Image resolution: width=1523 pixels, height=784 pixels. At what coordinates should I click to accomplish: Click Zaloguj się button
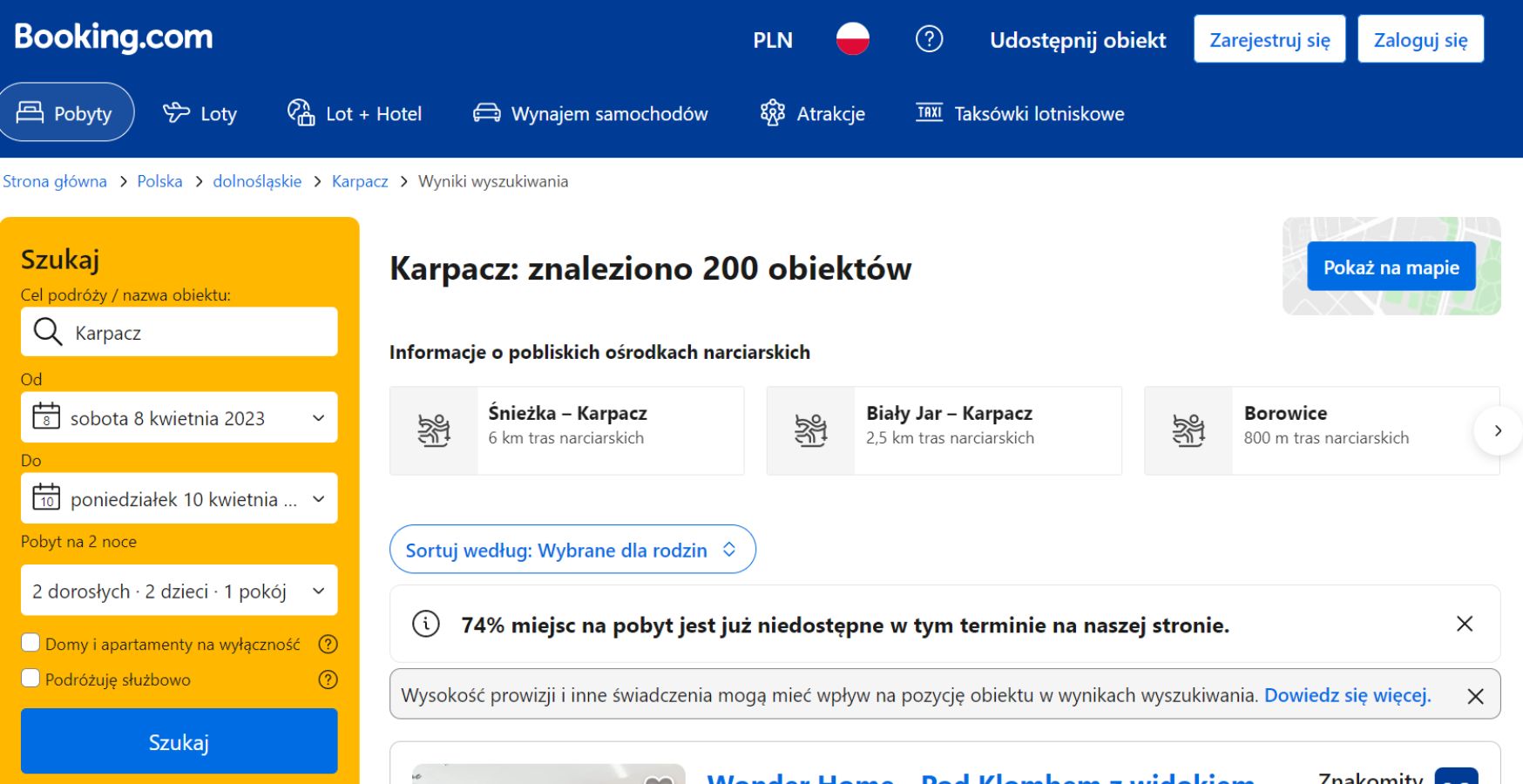(1420, 39)
